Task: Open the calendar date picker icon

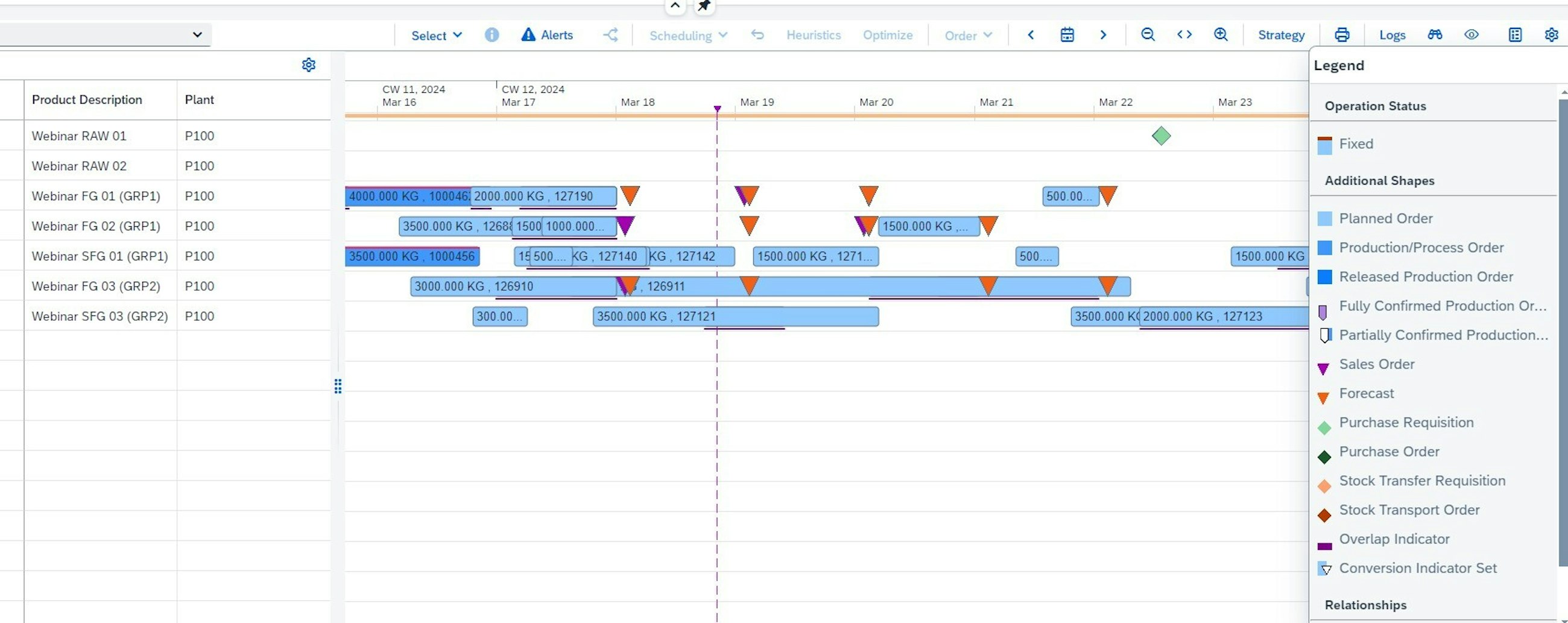Action: point(1067,35)
